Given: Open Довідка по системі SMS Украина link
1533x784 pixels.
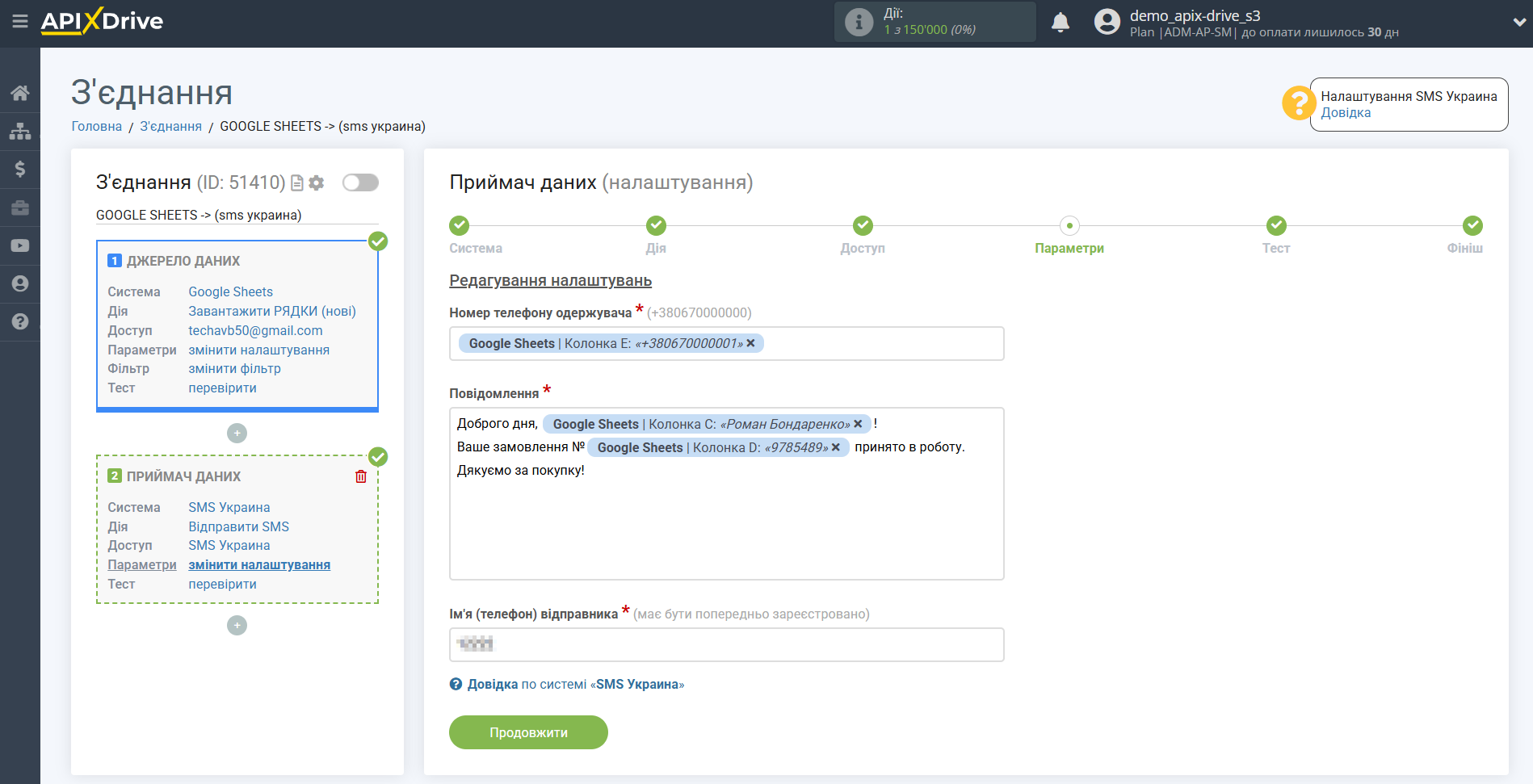Looking at the screenshot, I should coord(575,685).
